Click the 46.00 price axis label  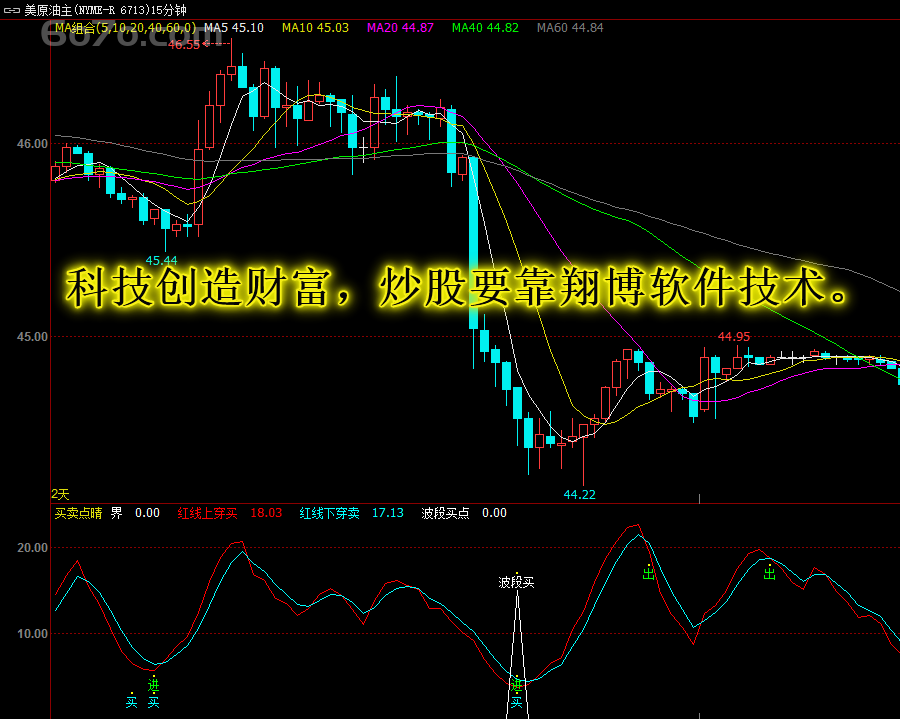point(32,143)
